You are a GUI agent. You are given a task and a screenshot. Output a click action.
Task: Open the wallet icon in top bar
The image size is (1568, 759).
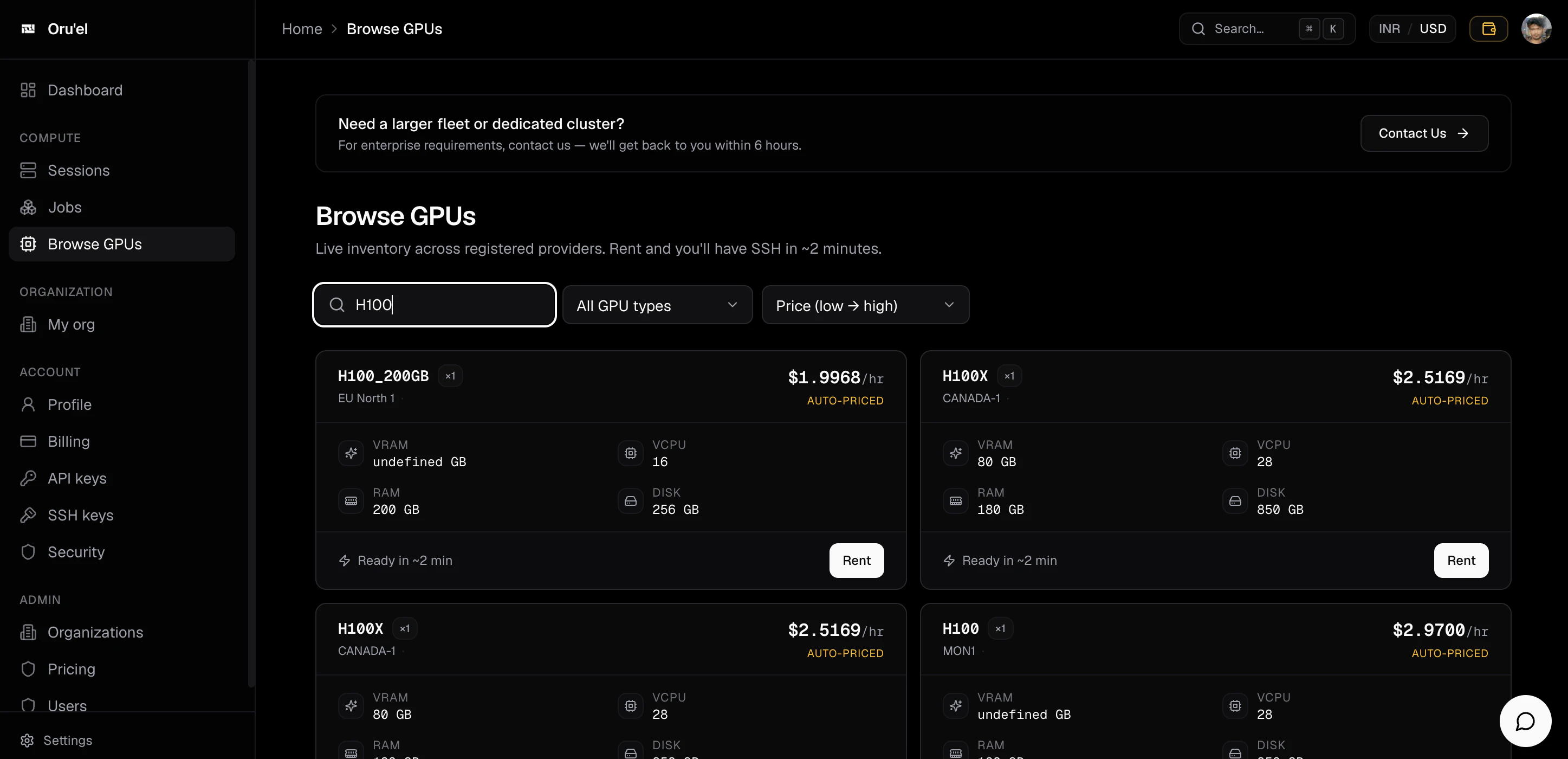1488,29
